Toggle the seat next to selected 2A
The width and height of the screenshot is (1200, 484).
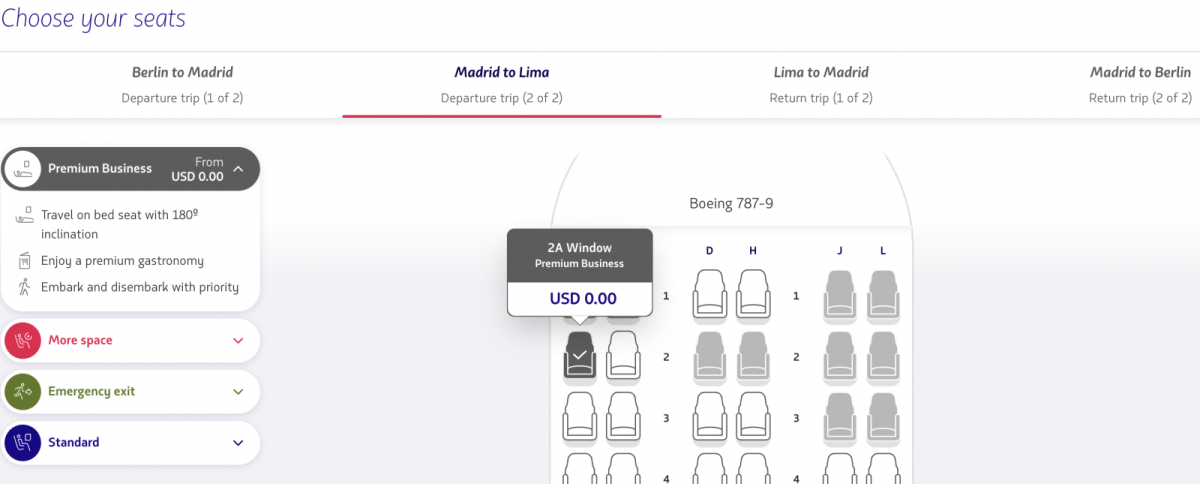[623, 355]
